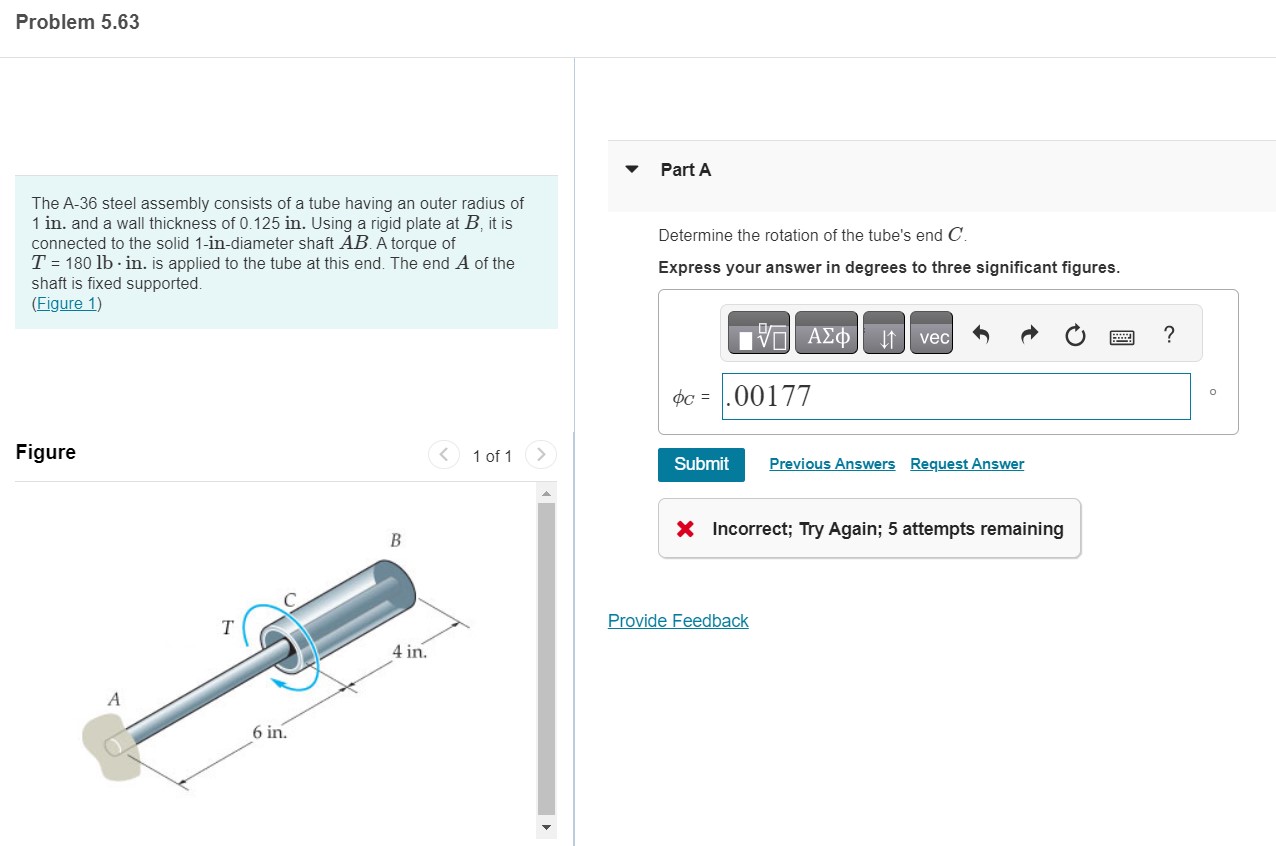Open Provide Feedback link
Viewport: 1276px width, 846px height.
678,620
